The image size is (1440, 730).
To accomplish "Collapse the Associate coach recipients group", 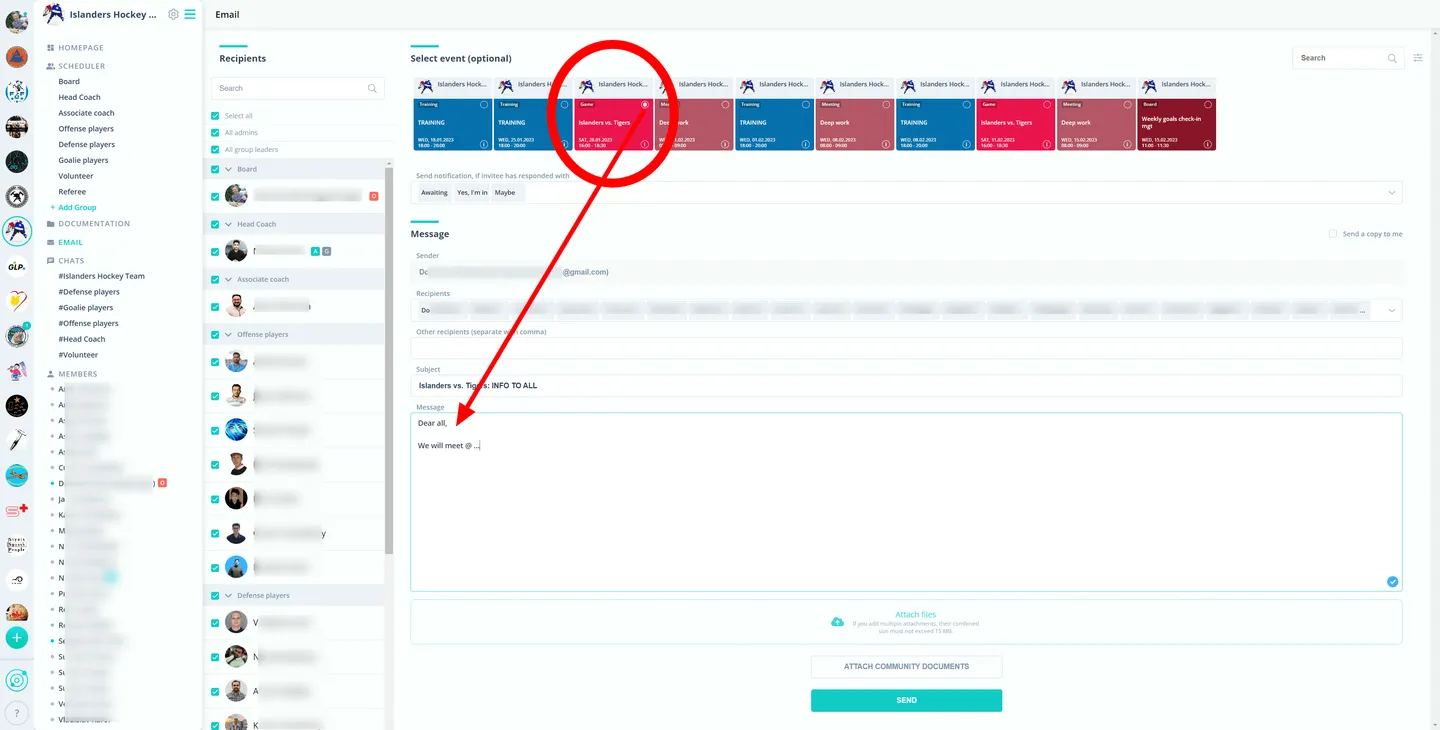I will 228,279.
